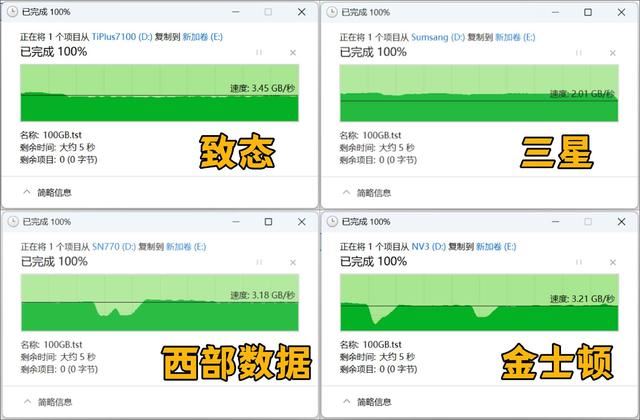Select the 100GB.tst name in TiPlus7100 window

pyautogui.click(x=62, y=135)
